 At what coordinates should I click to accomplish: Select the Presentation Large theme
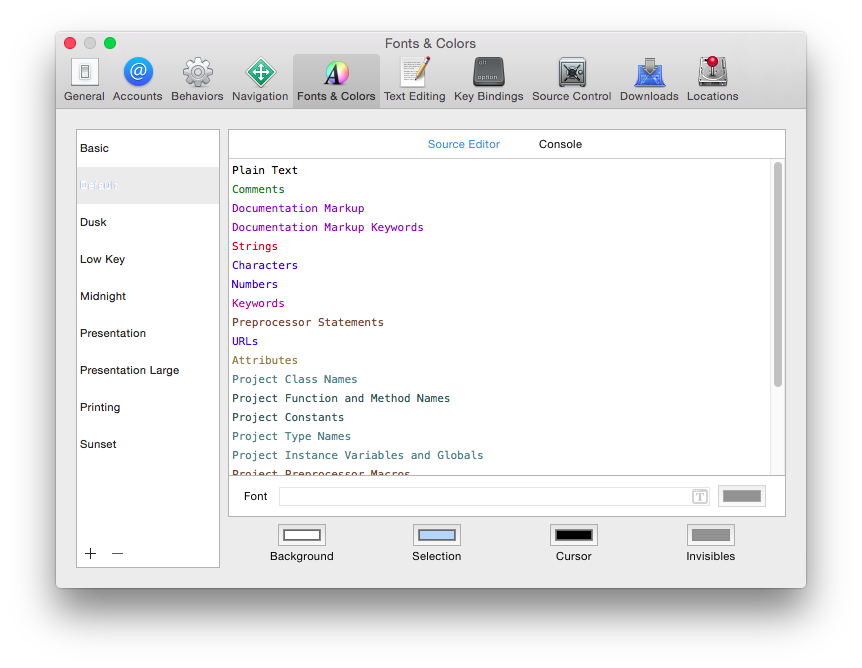click(148, 370)
